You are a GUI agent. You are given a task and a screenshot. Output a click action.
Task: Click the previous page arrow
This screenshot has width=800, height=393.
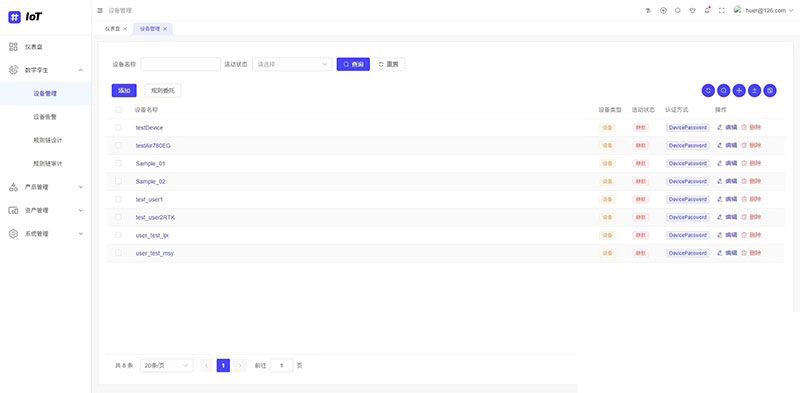point(206,365)
